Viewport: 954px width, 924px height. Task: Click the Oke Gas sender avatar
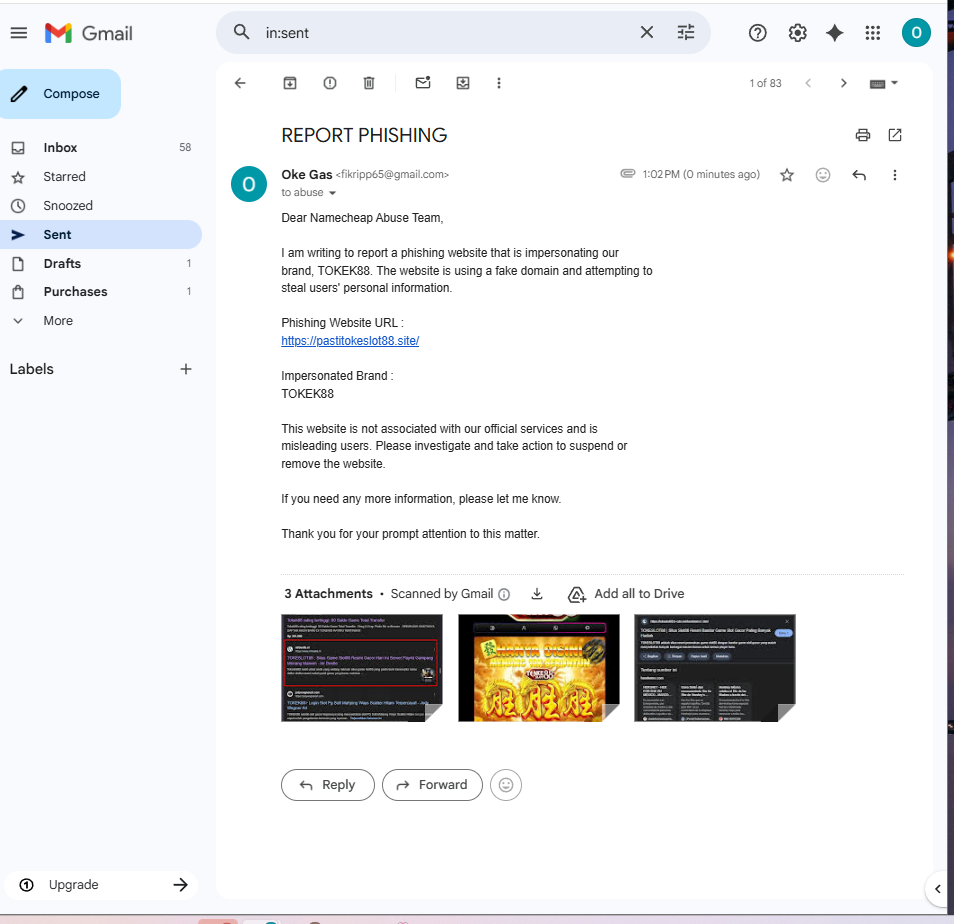249,184
